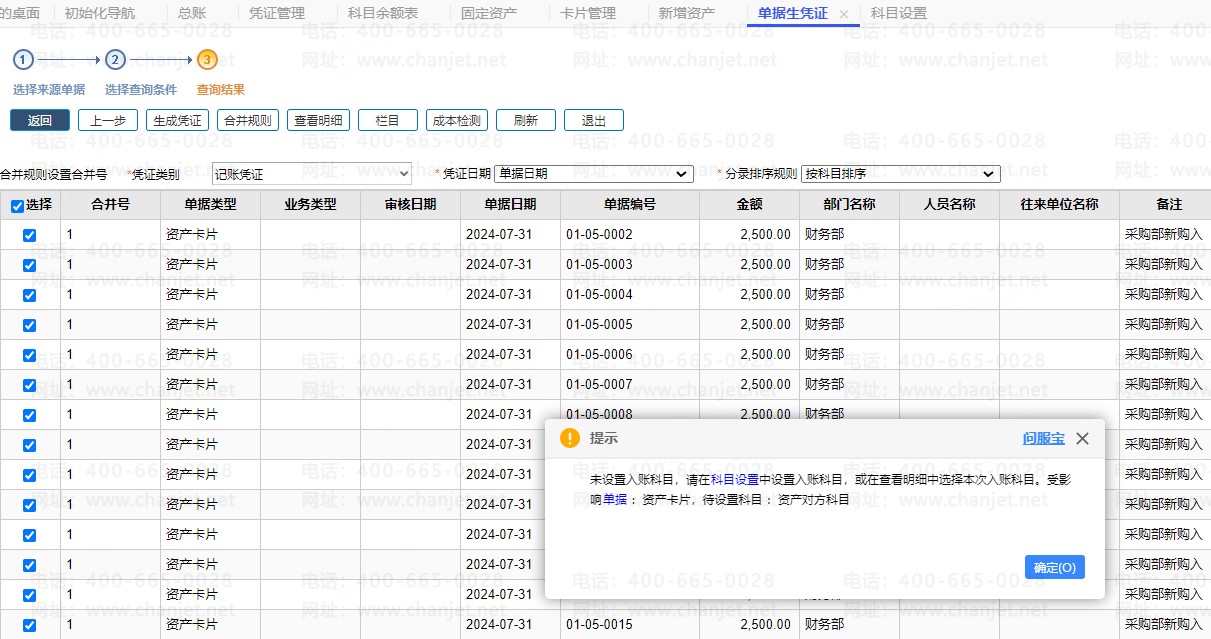Click step 2 circle 选择查询条件
Viewport: 1211px width, 639px height.
[115, 60]
